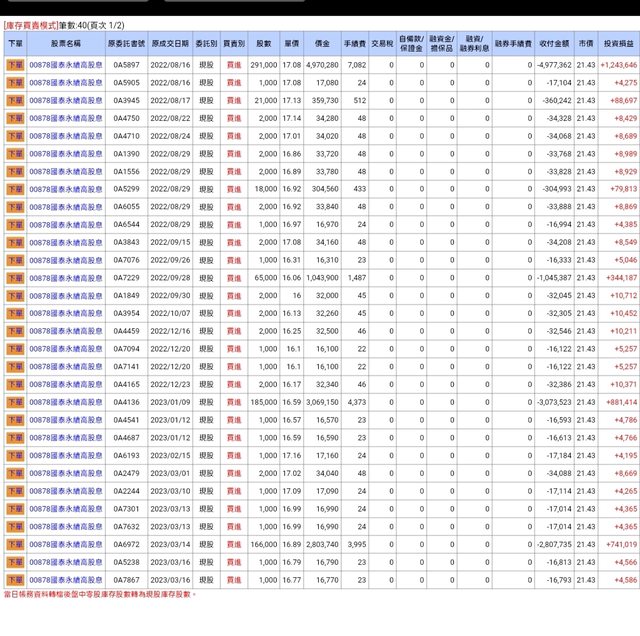
Task: Click the +1,243,646 profit value
Action: tap(618, 64)
